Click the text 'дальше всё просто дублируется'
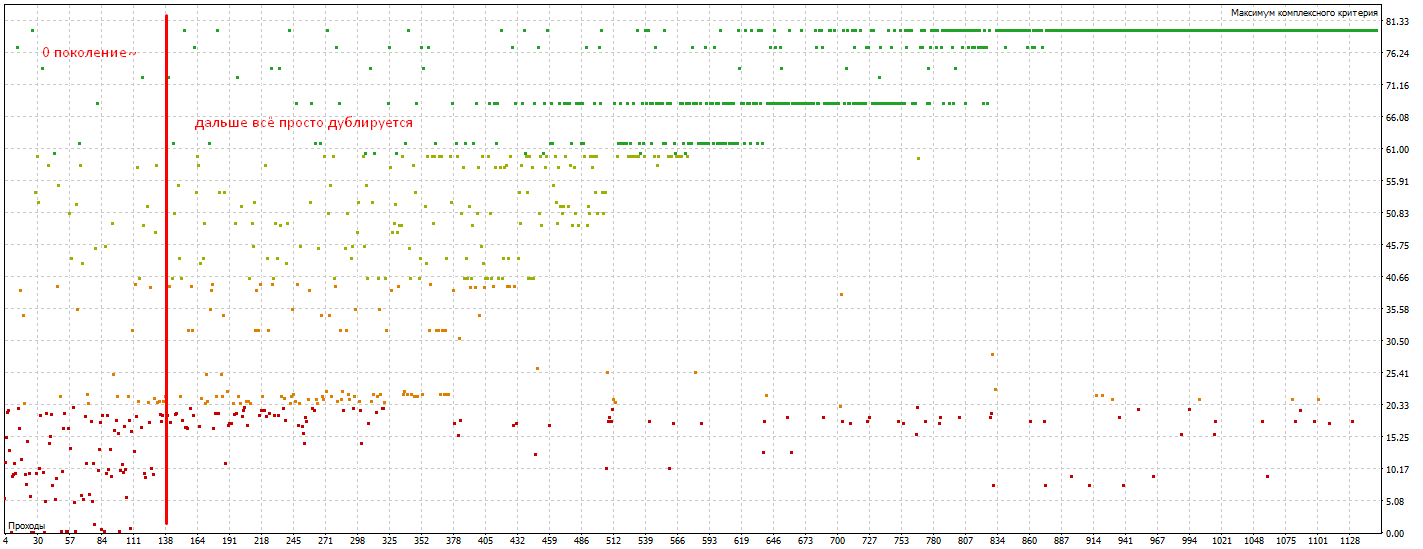The width and height of the screenshot is (1423, 549). pos(303,122)
